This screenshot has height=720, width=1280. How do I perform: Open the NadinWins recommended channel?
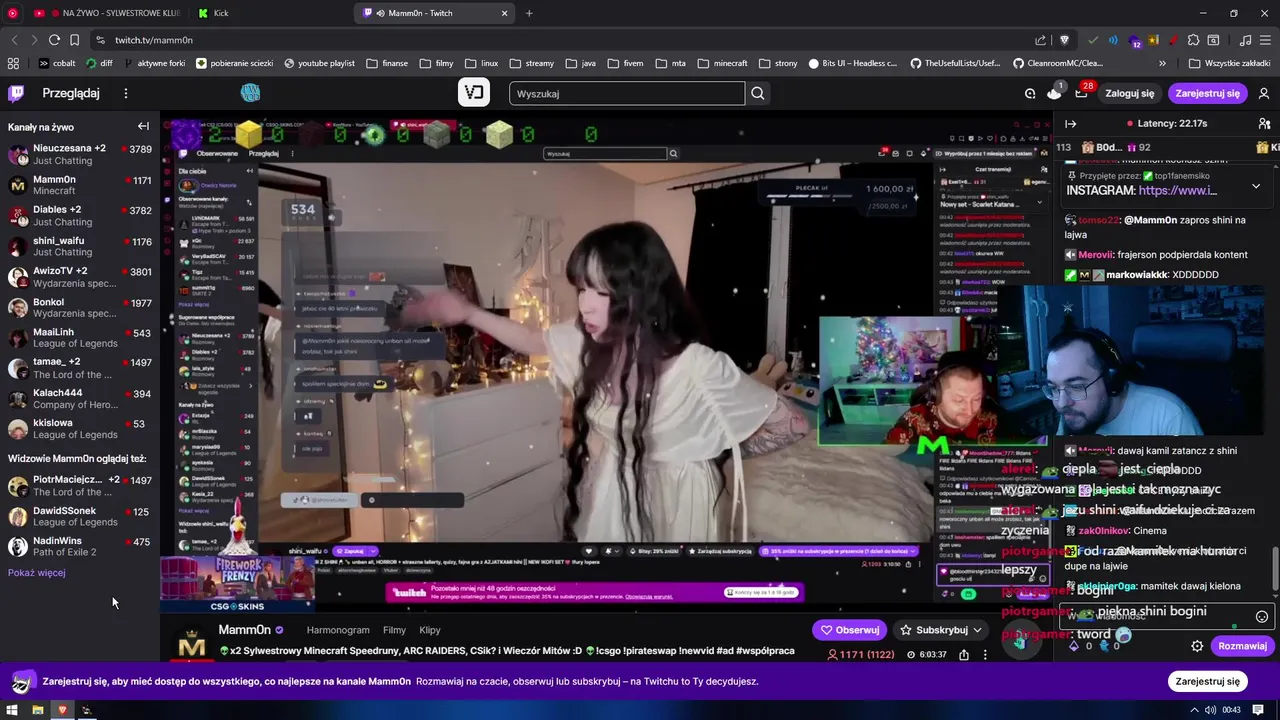(80, 546)
